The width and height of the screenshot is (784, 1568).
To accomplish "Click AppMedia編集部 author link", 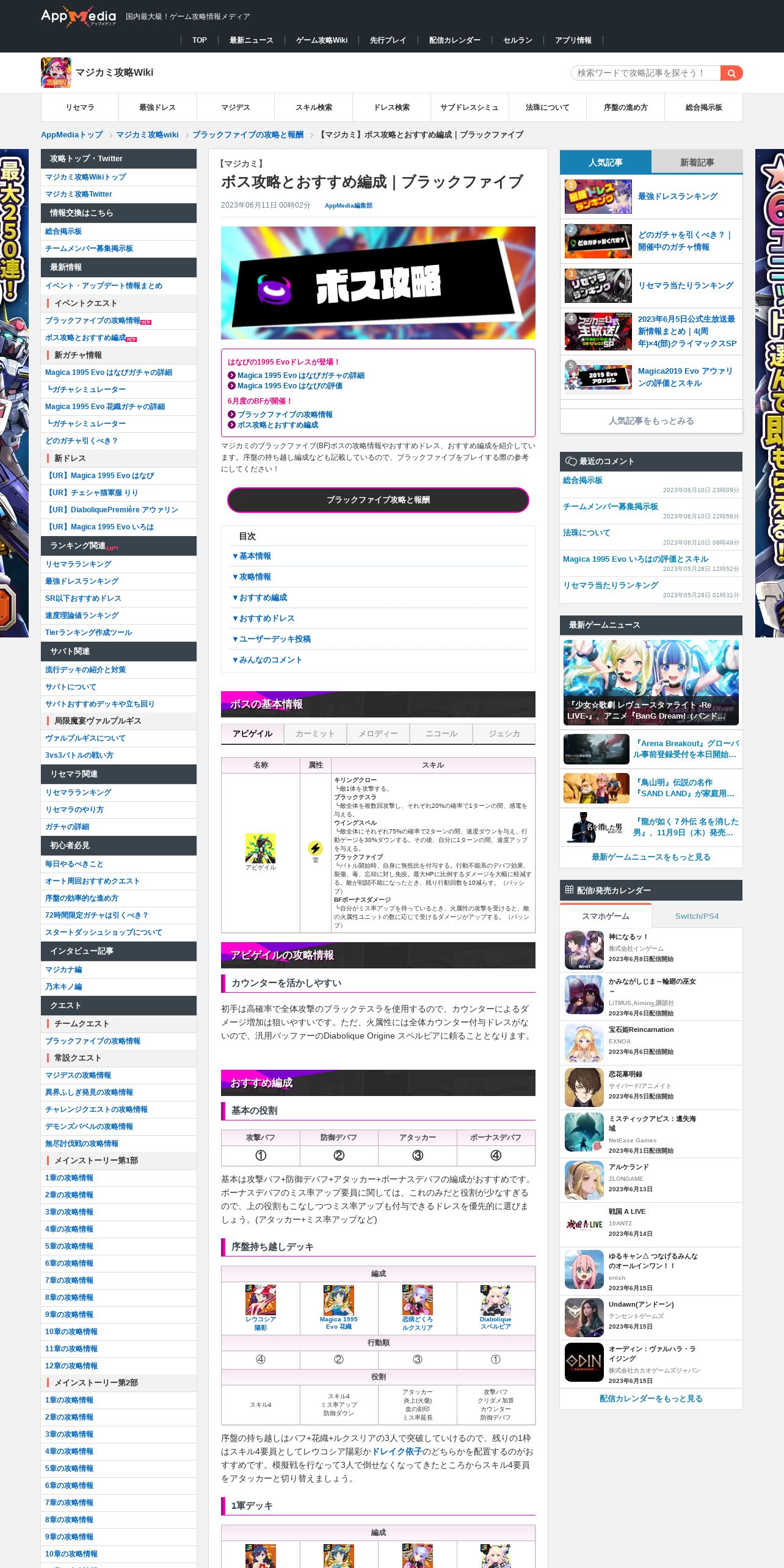I will pyautogui.click(x=349, y=206).
